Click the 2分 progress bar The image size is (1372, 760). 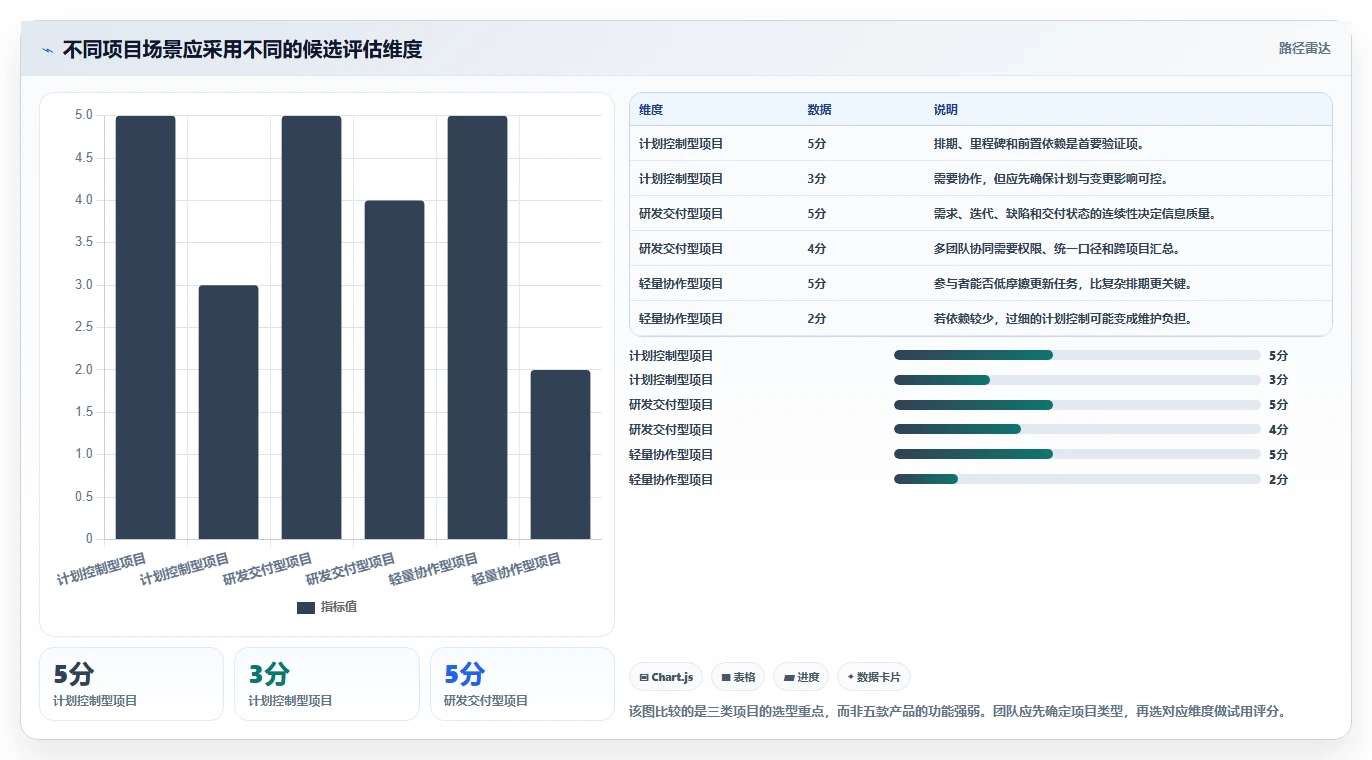coord(1077,480)
